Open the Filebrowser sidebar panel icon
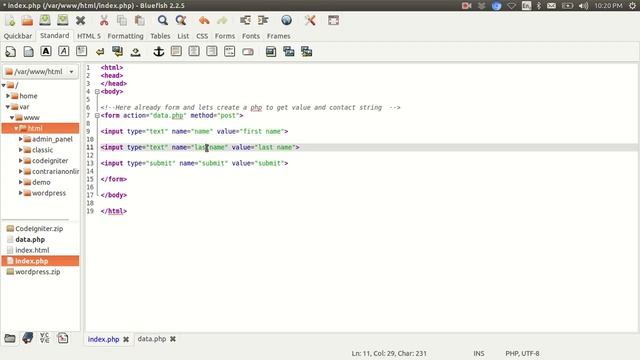This screenshot has height=360, width=640. (x=10, y=338)
